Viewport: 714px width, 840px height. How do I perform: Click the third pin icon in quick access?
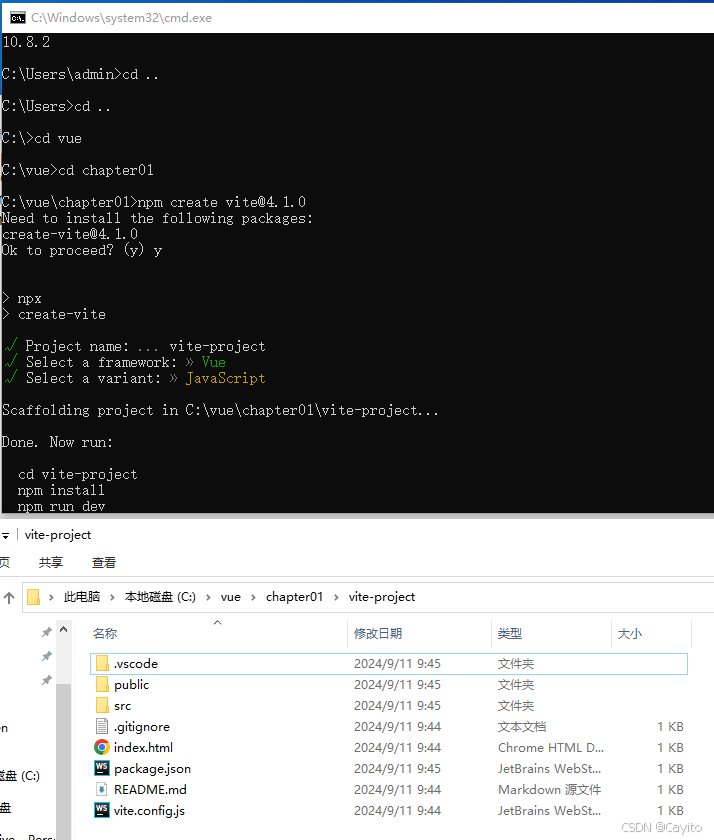click(x=47, y=680)
